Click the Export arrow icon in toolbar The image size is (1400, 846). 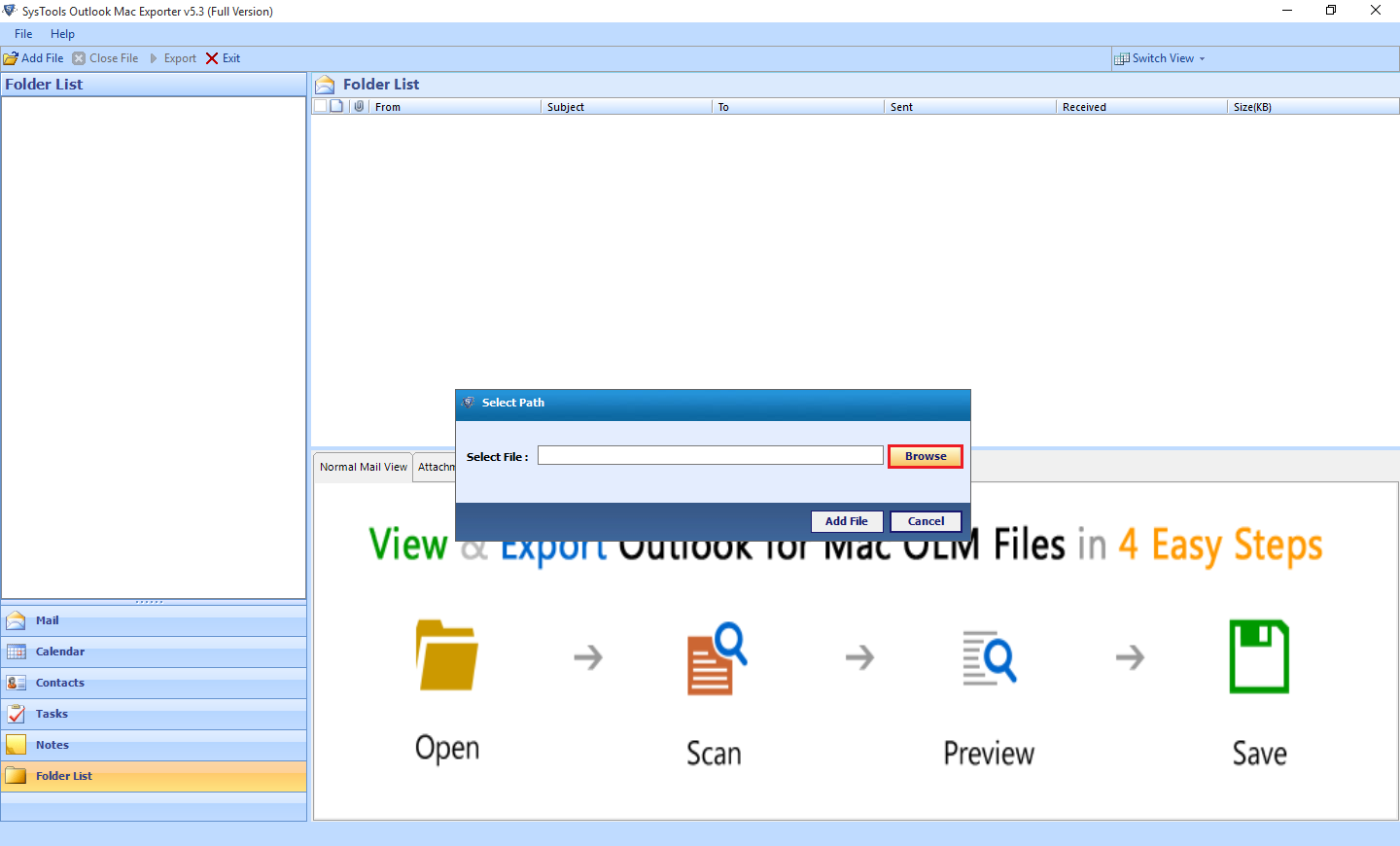154,58
